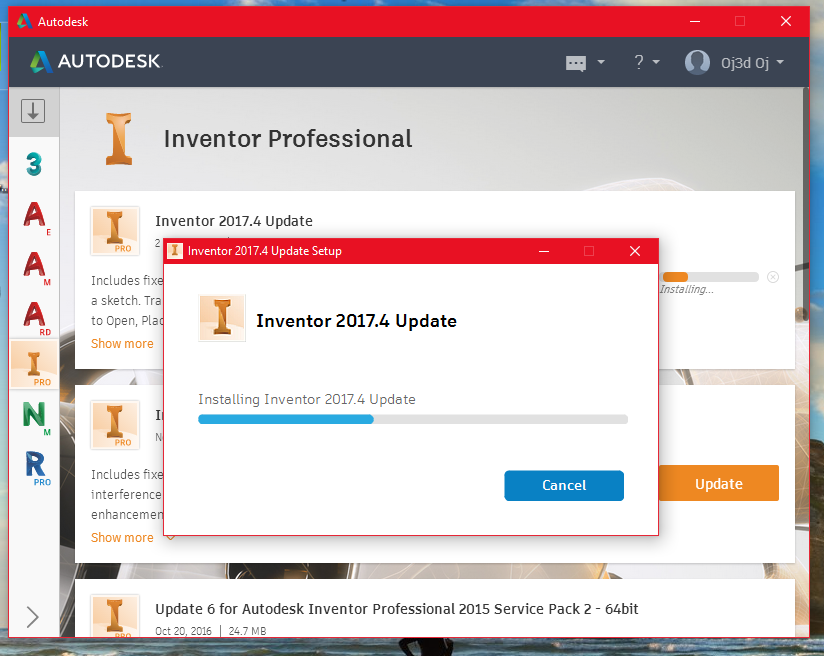Open the AutoCAD Electrical product page
The width and height of the screenshot is (824, 656).
pos(33,217)
